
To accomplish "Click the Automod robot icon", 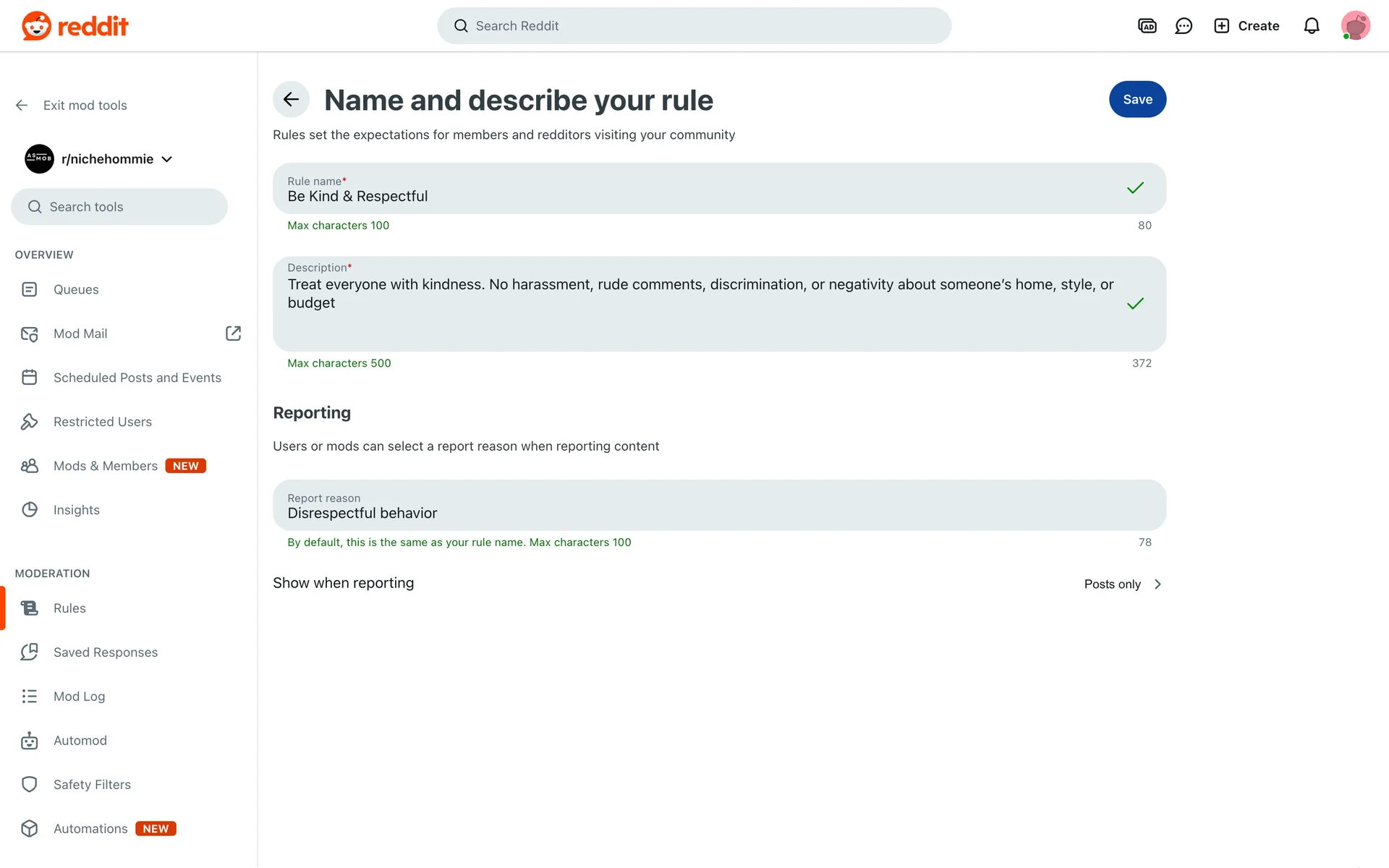I will 30,741.
